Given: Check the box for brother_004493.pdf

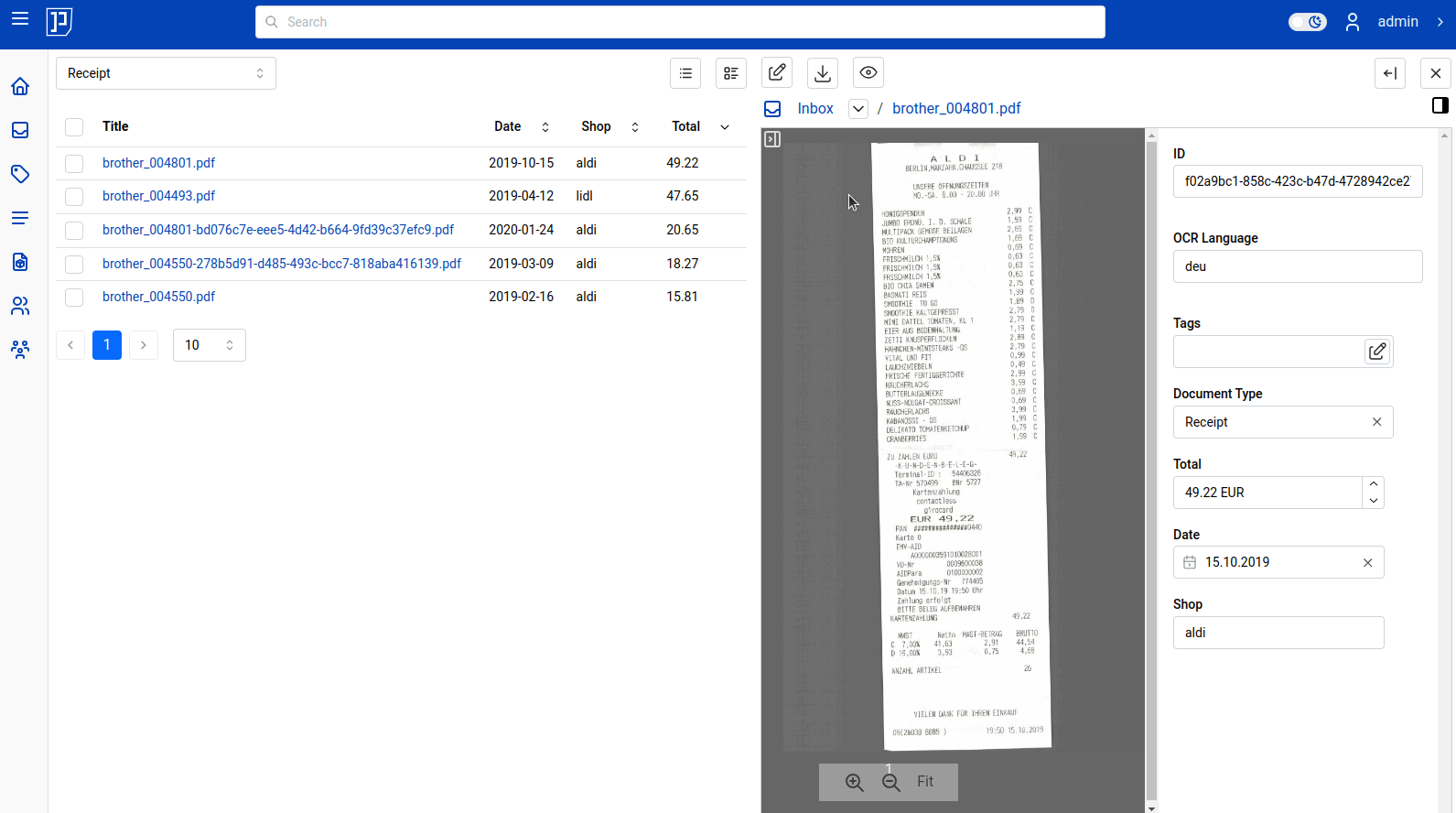Looking at the screenshot, I should pyautogui.click(x=74, y=197).
